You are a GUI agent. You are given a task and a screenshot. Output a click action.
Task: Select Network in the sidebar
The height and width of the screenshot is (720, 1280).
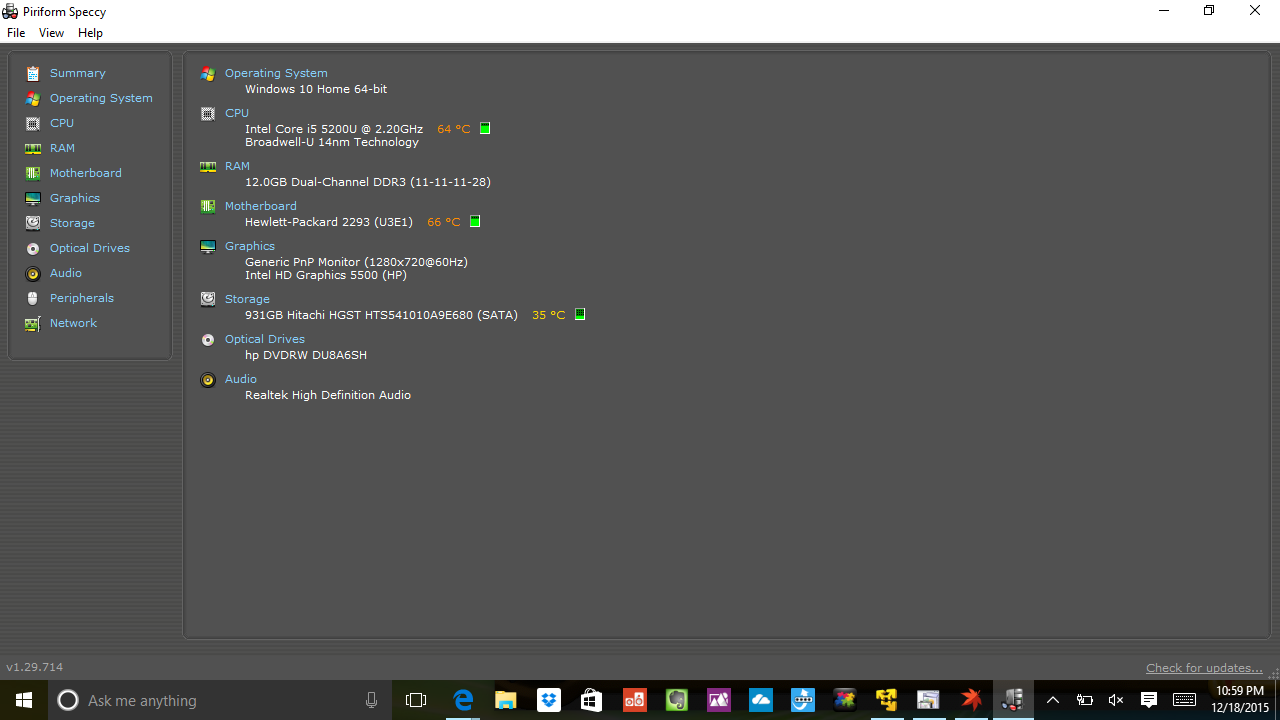coord(73,323)
